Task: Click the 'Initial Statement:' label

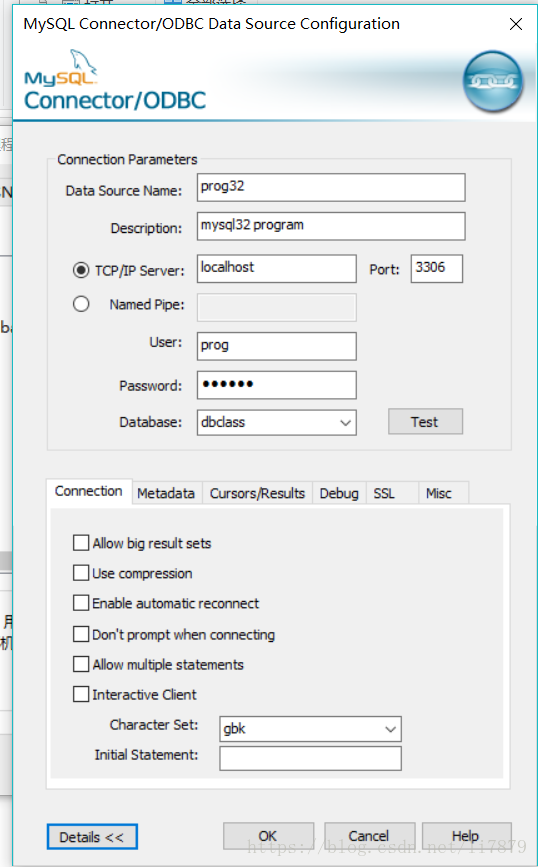Action: click(x=146, y=755)
